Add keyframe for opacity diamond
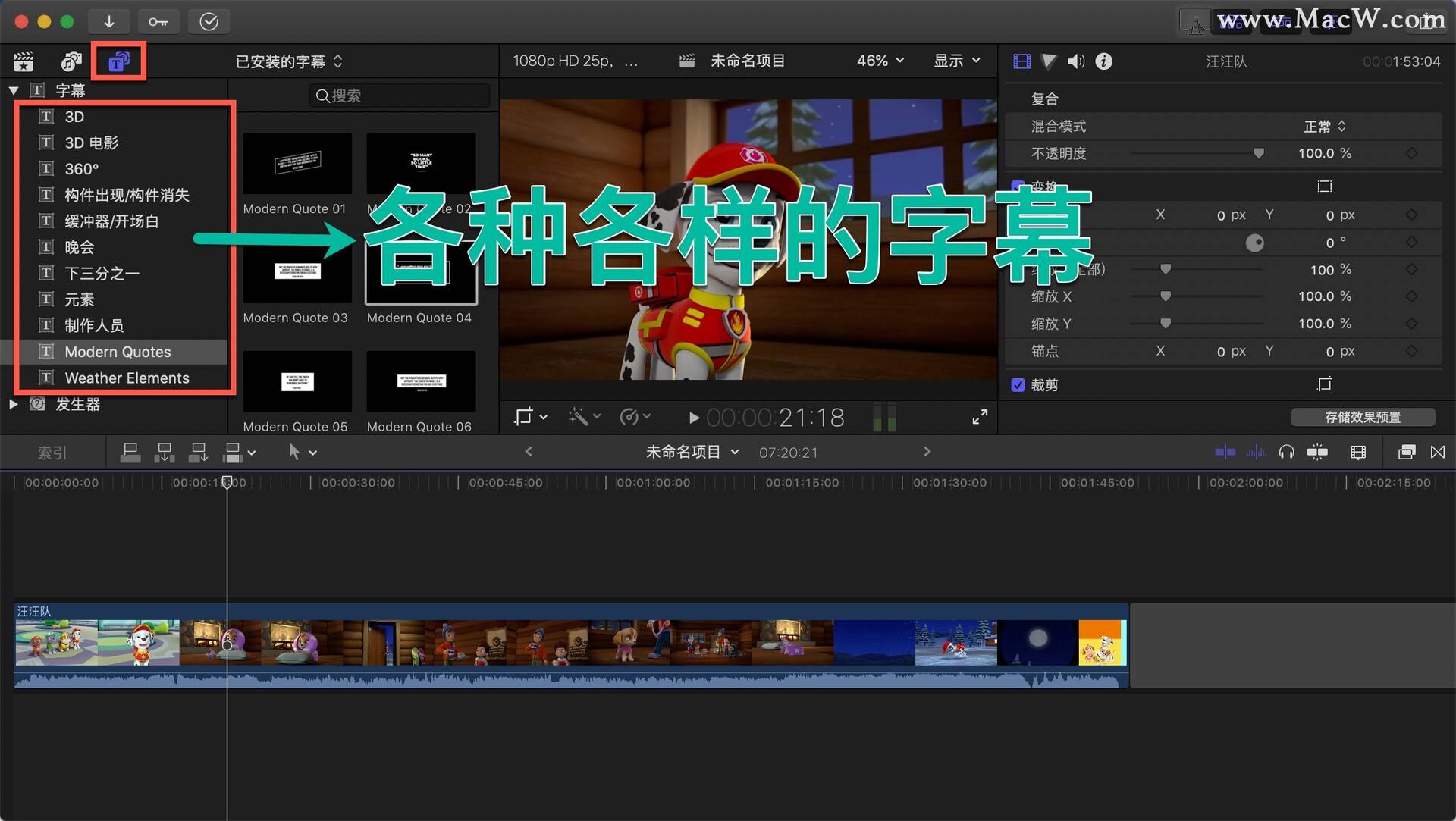 [1411, 153]
